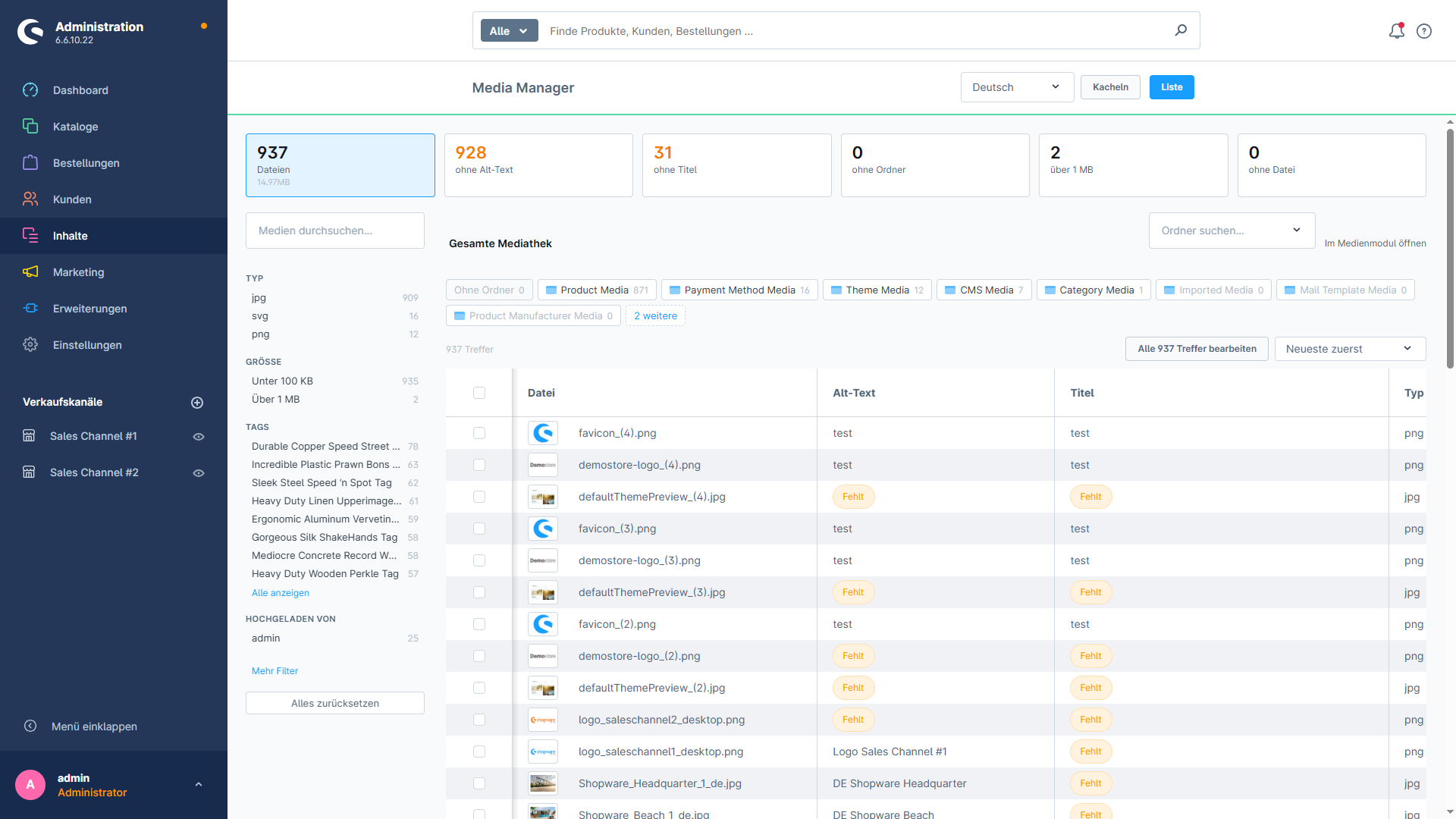Click the Kataloge sidebar icon
1456x819 pixels.
tap(30, 127)
